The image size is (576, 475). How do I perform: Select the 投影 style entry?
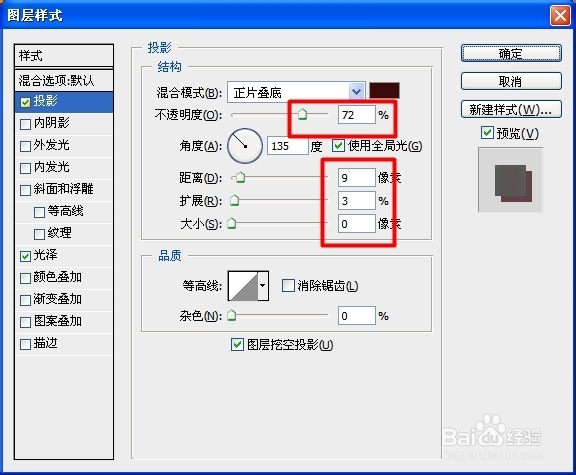pos(64,102)
